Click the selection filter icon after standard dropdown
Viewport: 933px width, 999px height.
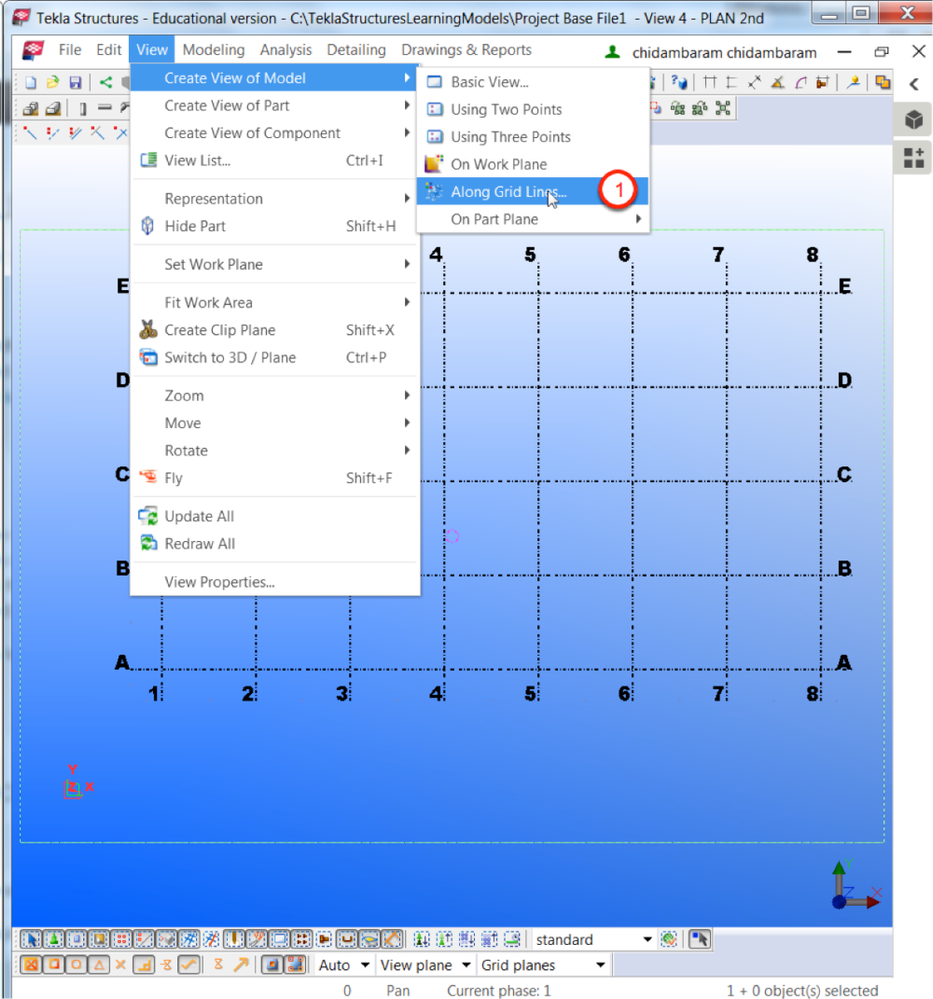[x=669, y=939]
